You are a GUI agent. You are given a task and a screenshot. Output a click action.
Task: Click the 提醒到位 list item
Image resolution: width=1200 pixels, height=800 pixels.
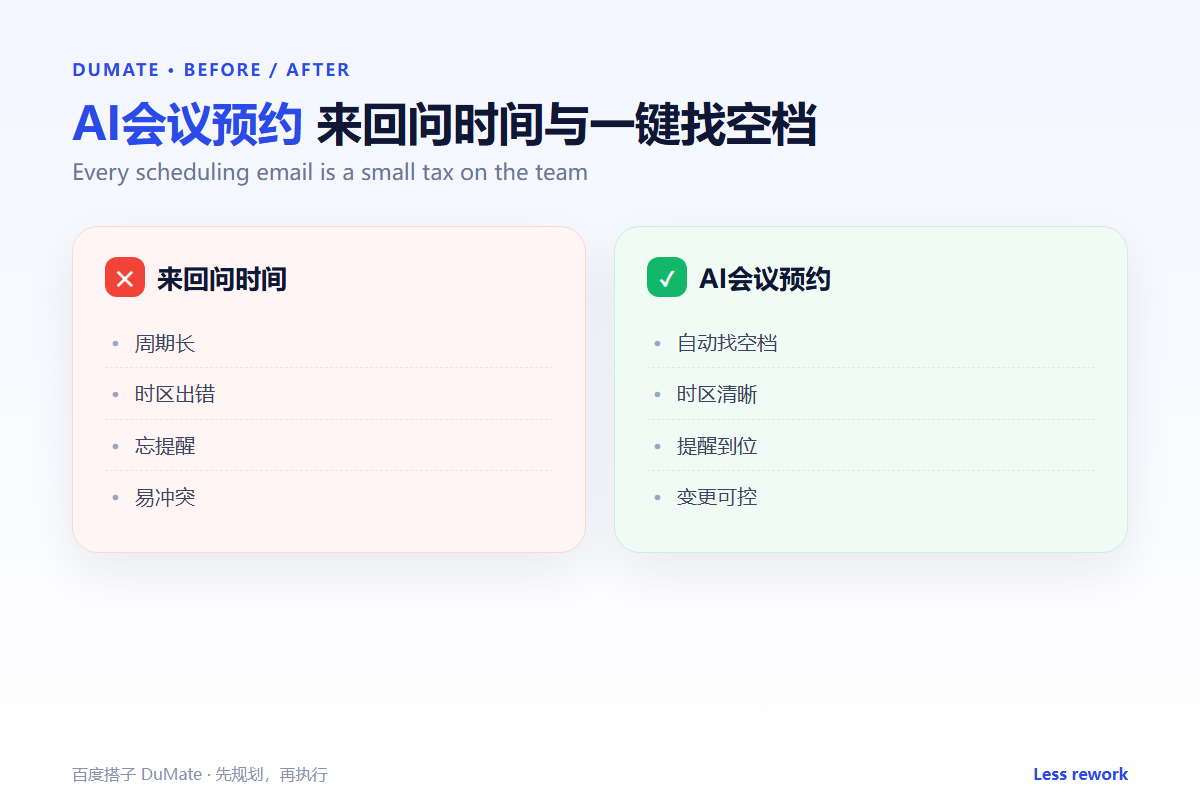pos(871,445)
